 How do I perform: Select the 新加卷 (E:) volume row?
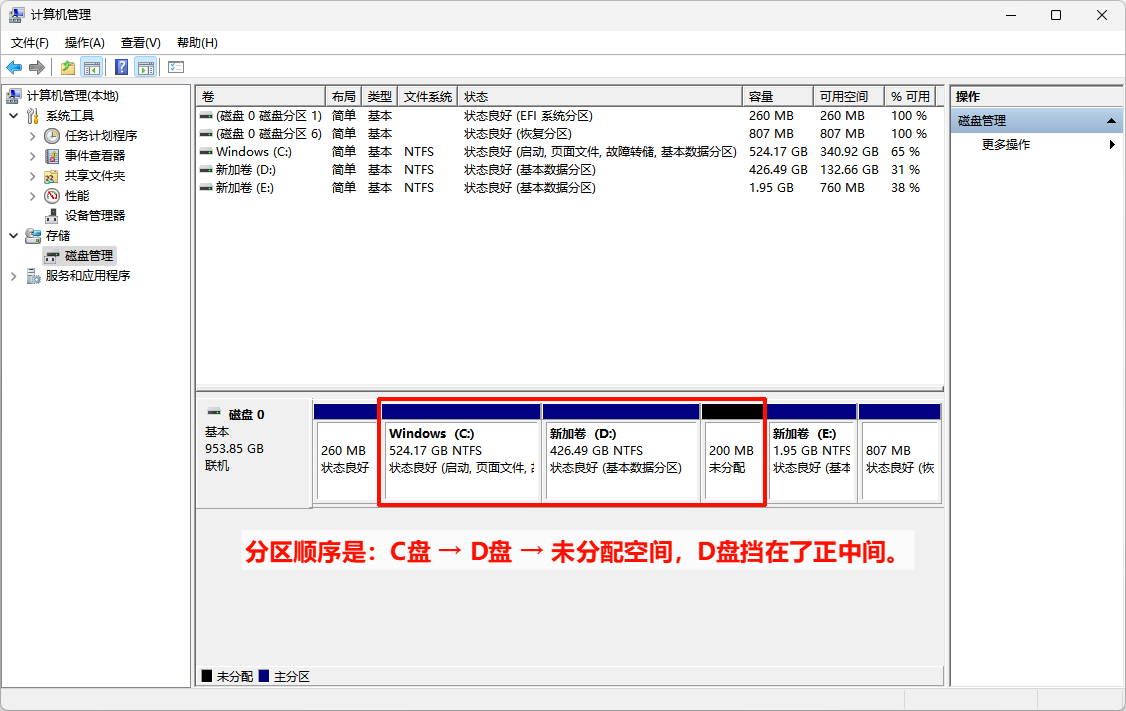click(569, 187)
